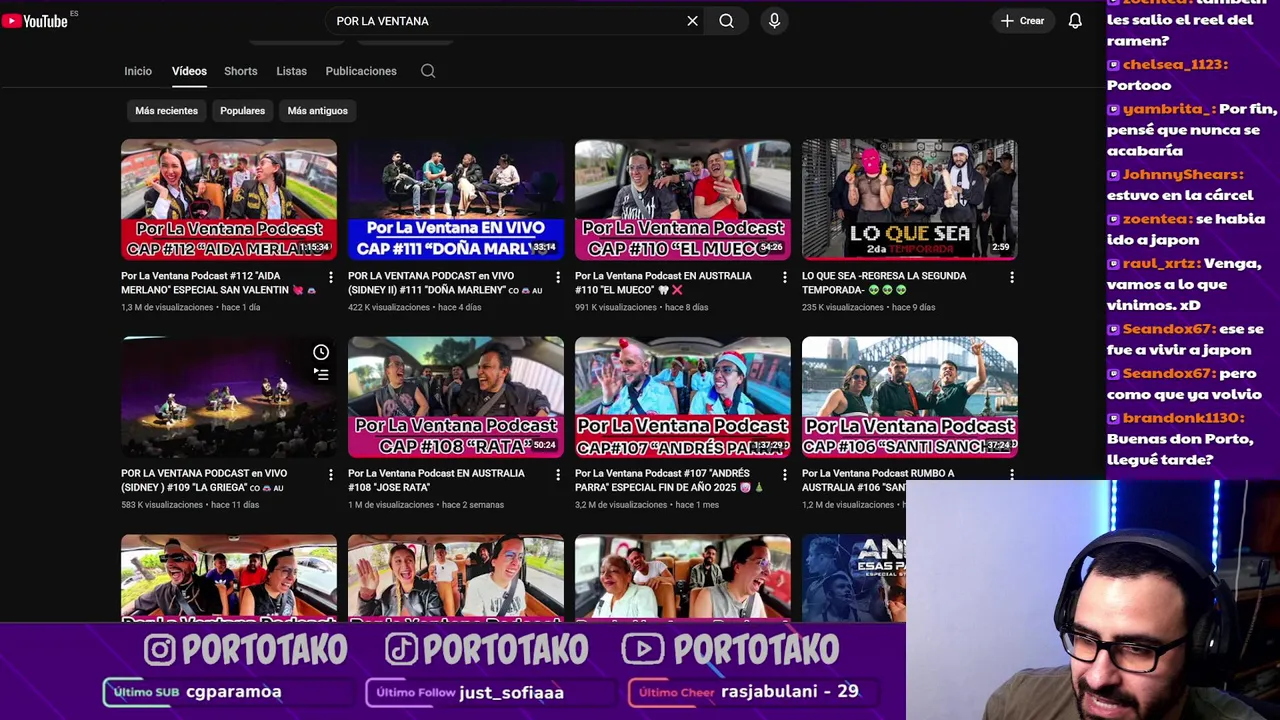This screenshot has height=720, width=1280.
Task: Click chat username JohnnyShears
Action: [x=1182, y=174]
